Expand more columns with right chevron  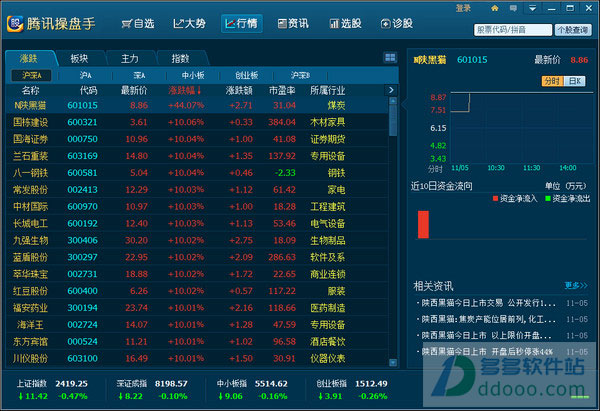pos(391,90)
